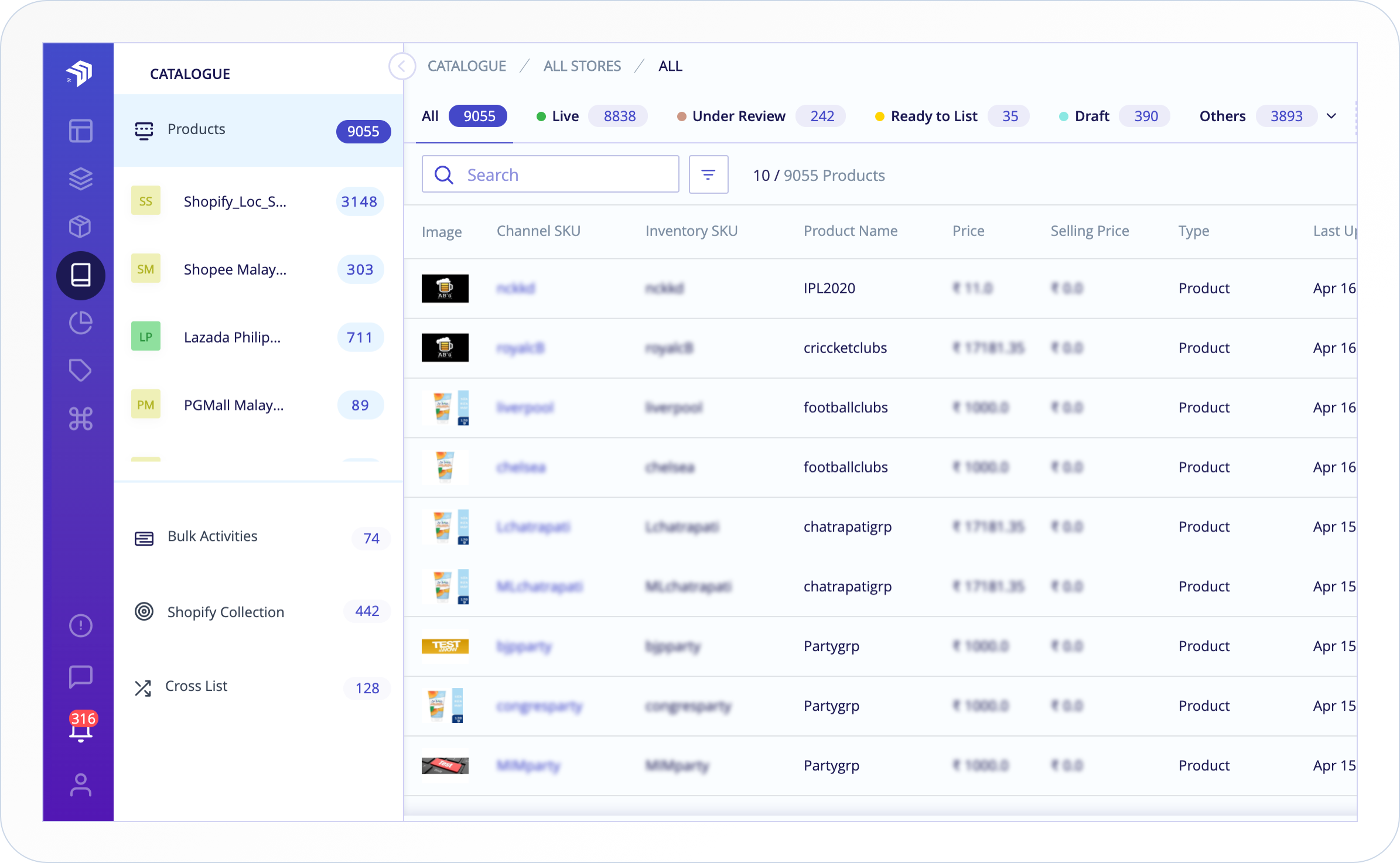Open Bulk Activities in catalogue panel
The height and width of the screenshot is (863, 1400).
212,536
